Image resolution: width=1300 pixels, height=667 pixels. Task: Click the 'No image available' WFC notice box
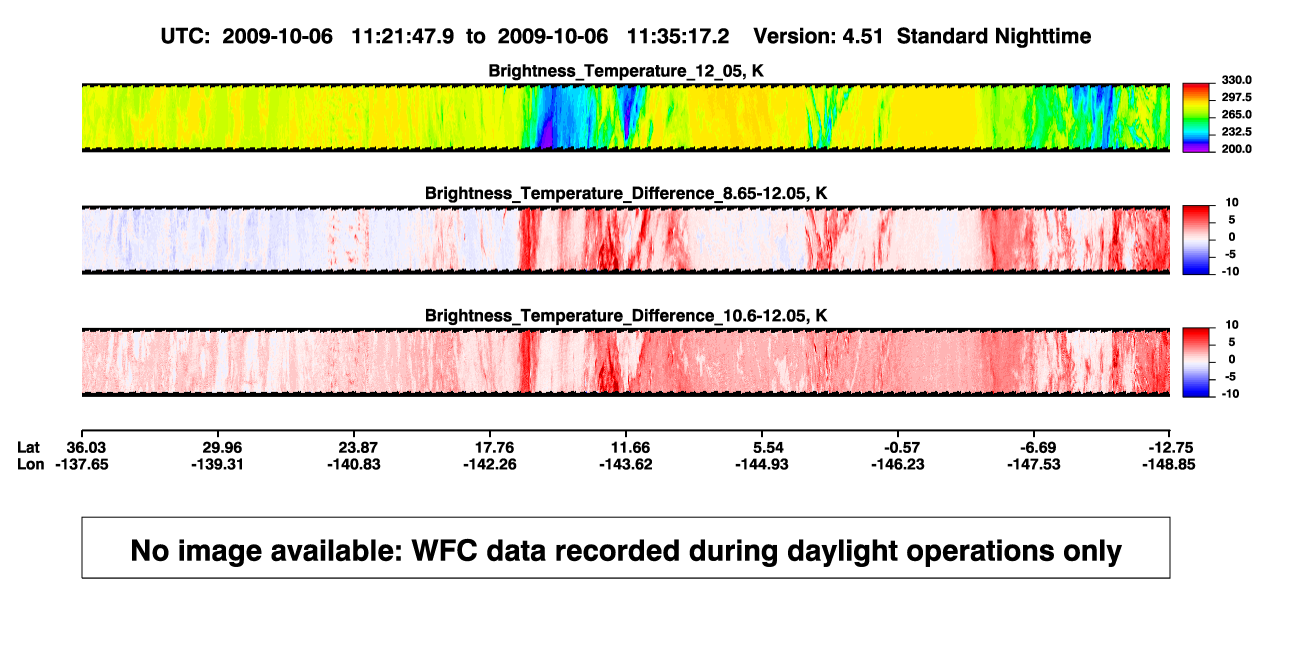625,547
